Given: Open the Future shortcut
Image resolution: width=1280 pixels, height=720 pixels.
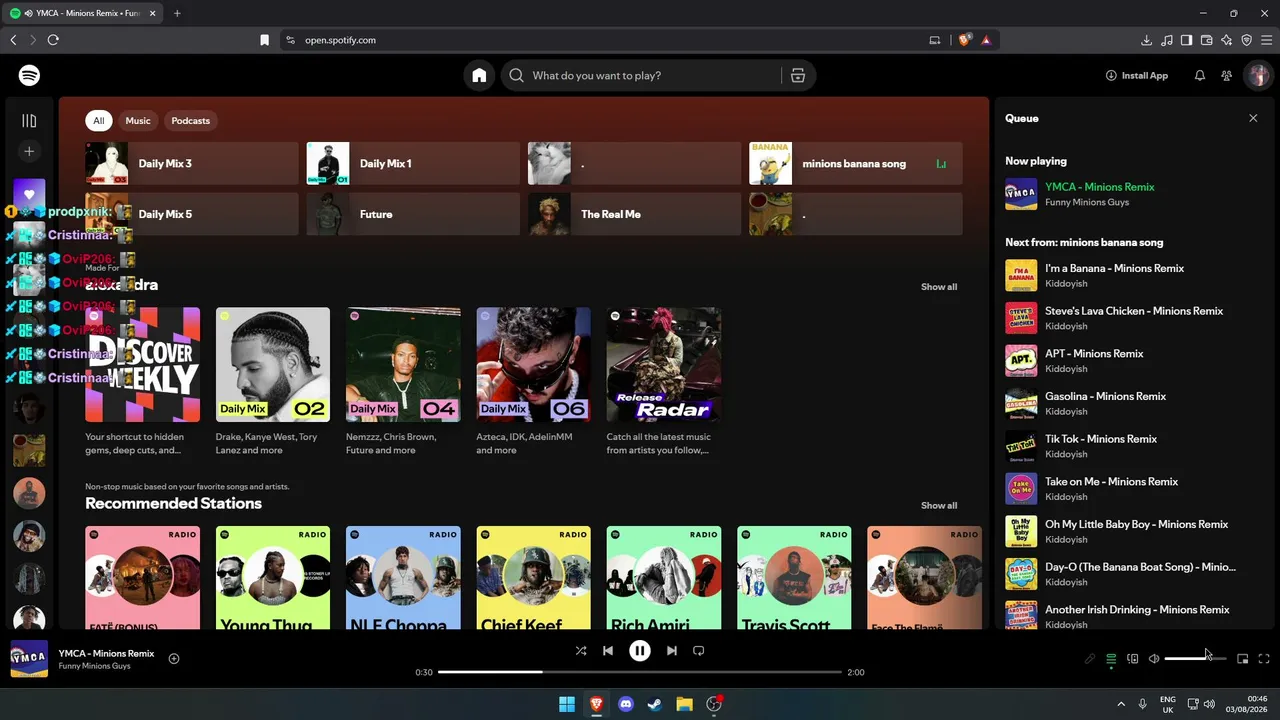Looking at the screenshot, I should (413, 214).
